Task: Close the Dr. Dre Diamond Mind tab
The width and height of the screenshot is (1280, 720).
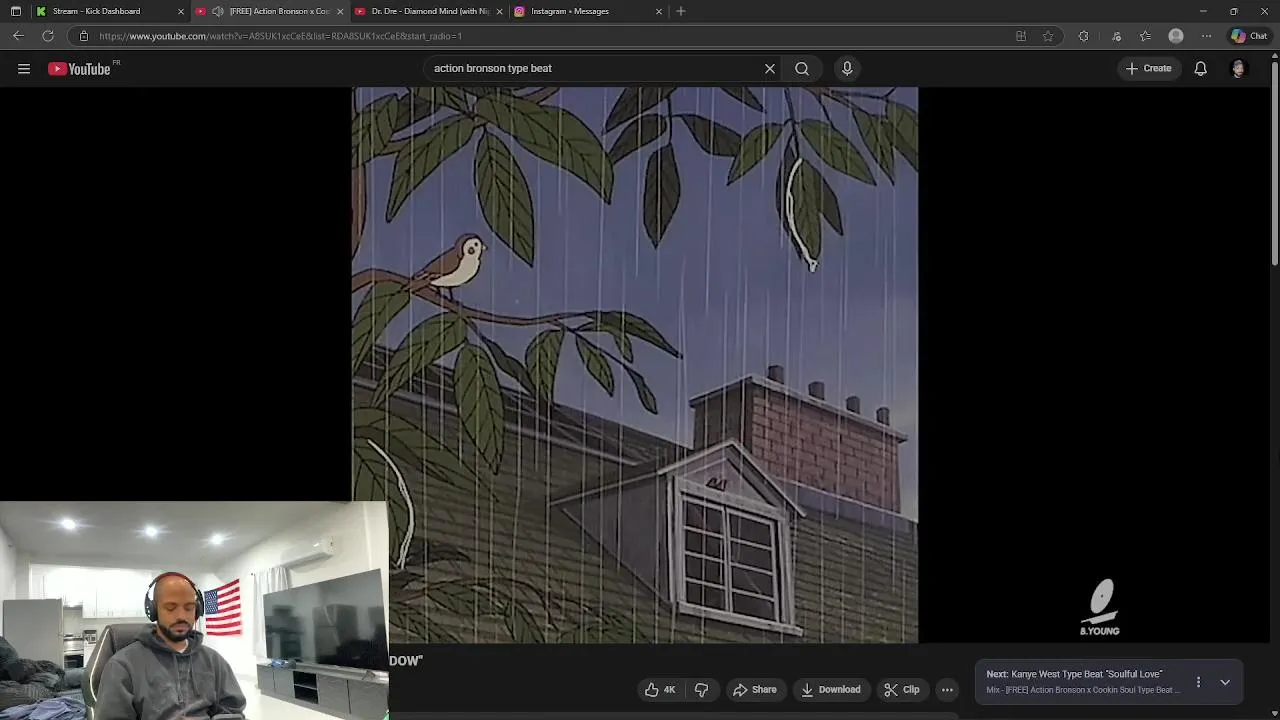Action: (499, 11)
